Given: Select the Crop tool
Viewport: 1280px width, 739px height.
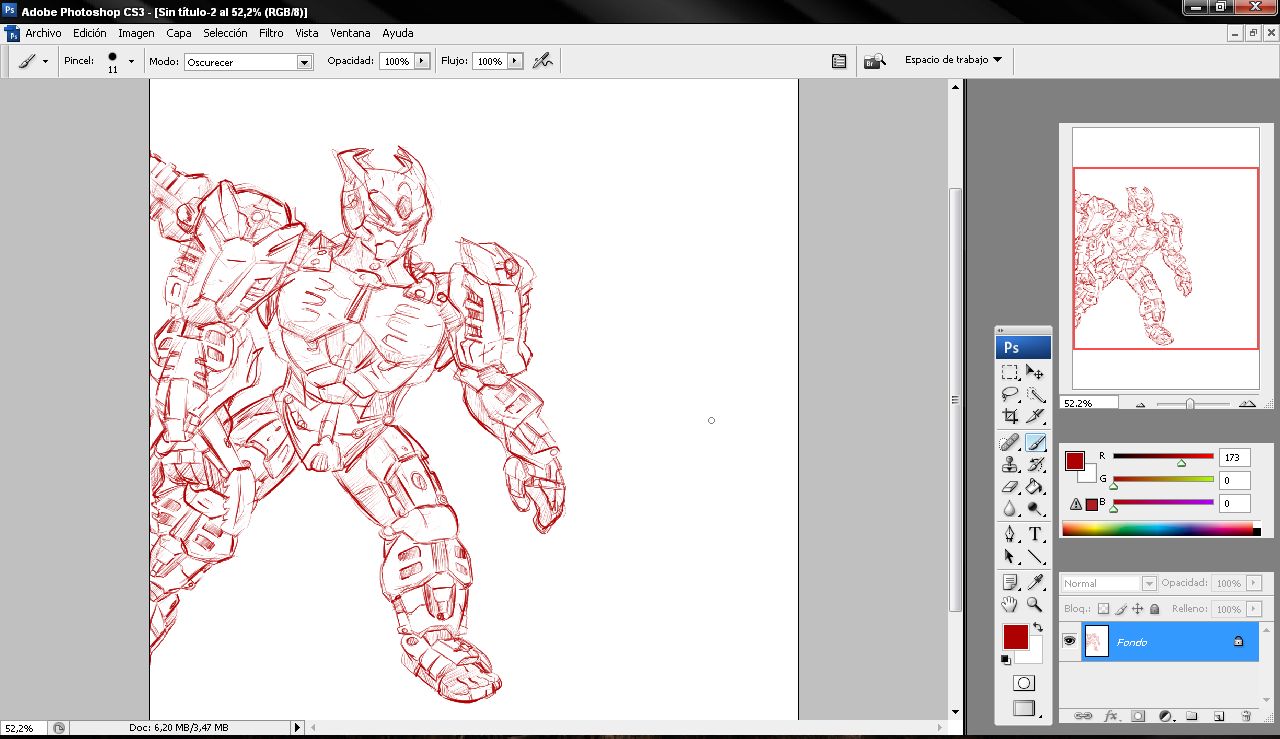Looking at the screenshot, I should coord(1010,416).
